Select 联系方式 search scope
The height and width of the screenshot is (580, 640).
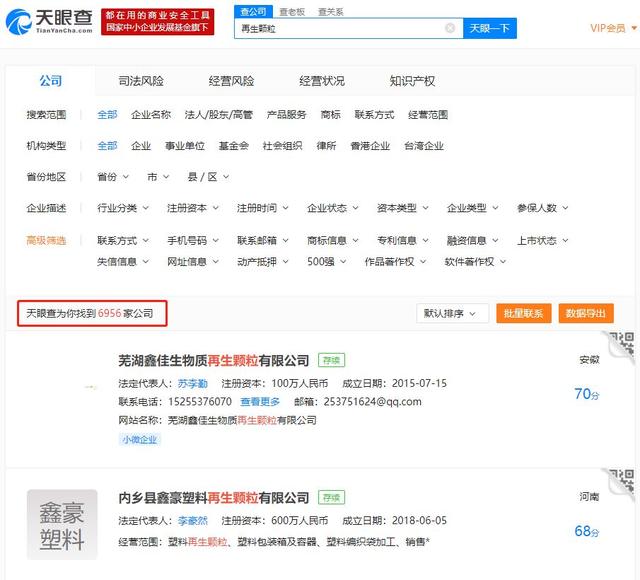point(375,115)
